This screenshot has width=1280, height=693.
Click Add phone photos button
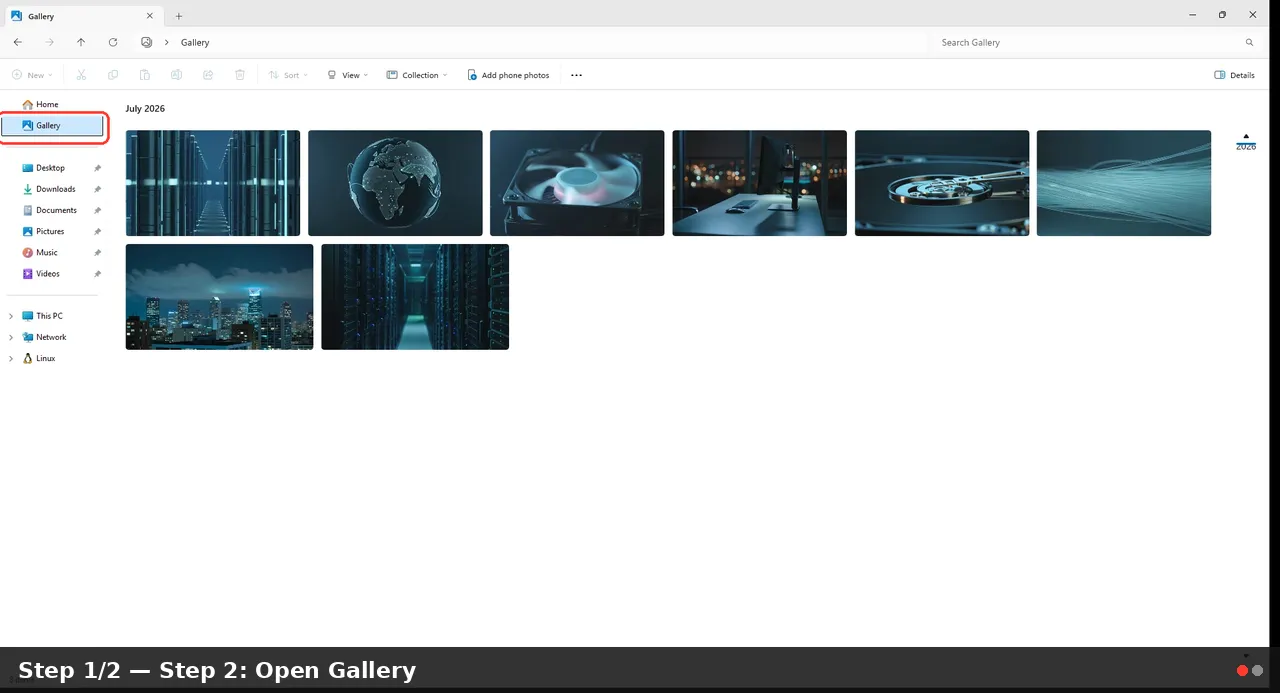[x=508, y=75]
